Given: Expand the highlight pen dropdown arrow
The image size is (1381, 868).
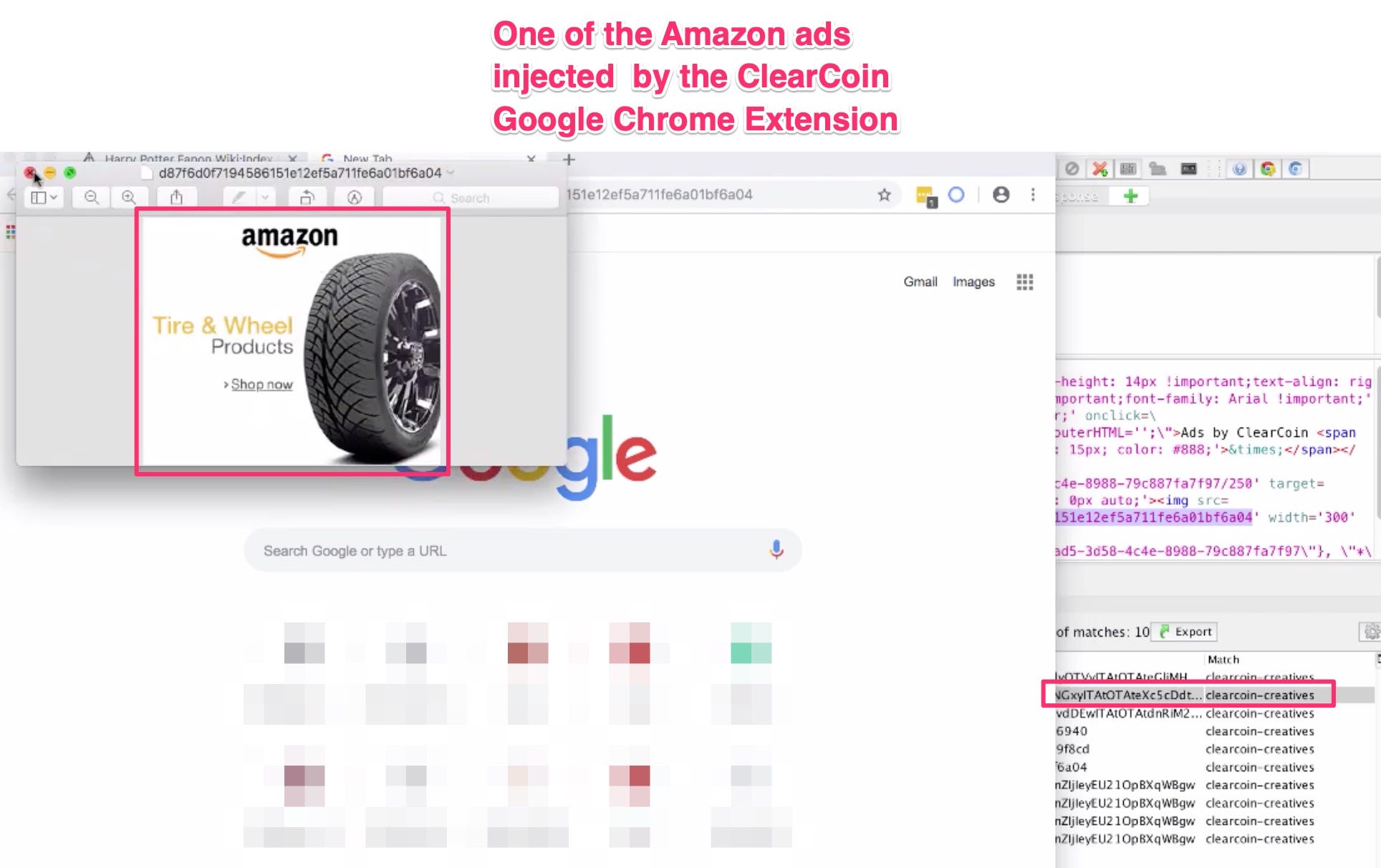Looking at the screenshot, I should [265, 197].
